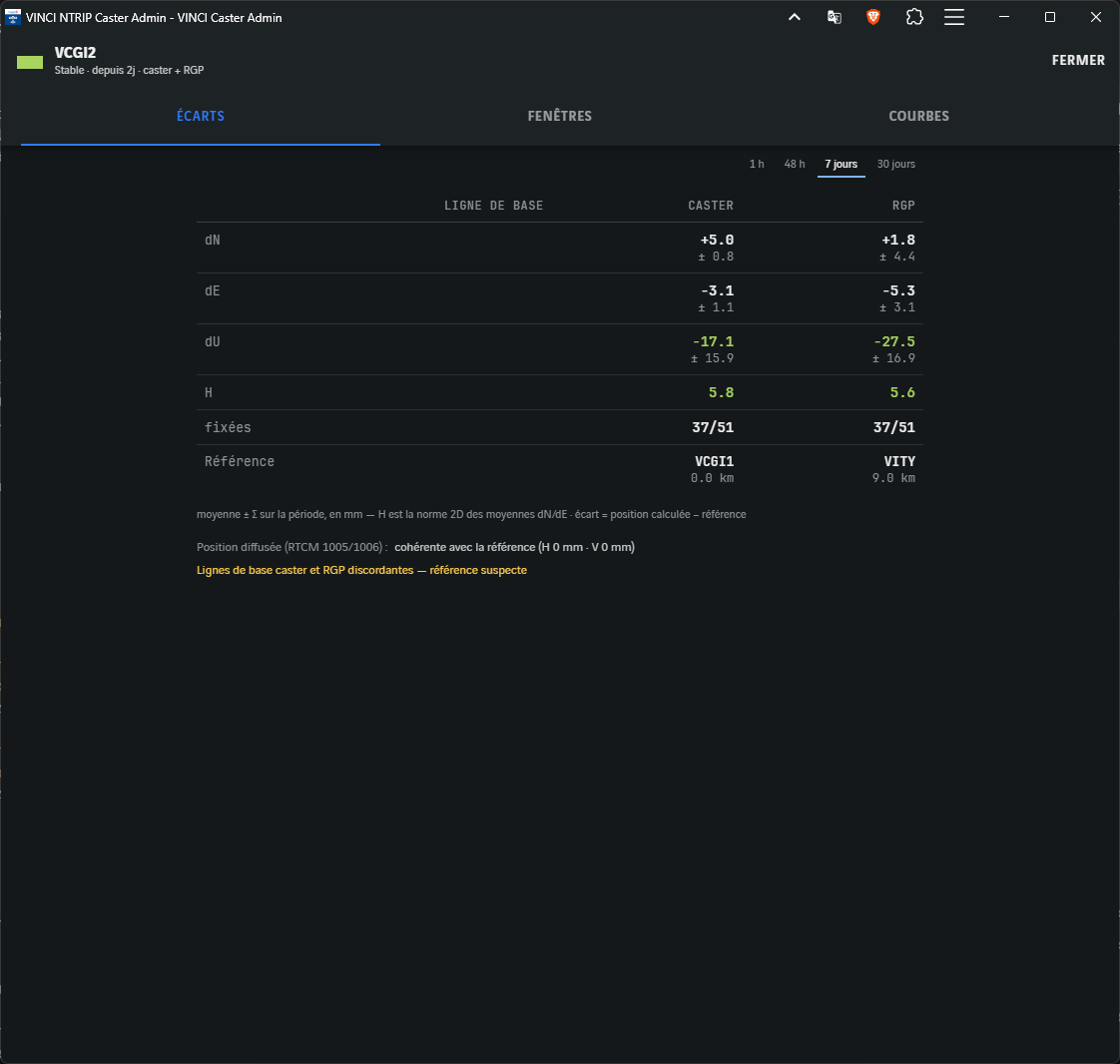Click the 'moyenne ± Σ sur la période' footnote

click(471, 514)
